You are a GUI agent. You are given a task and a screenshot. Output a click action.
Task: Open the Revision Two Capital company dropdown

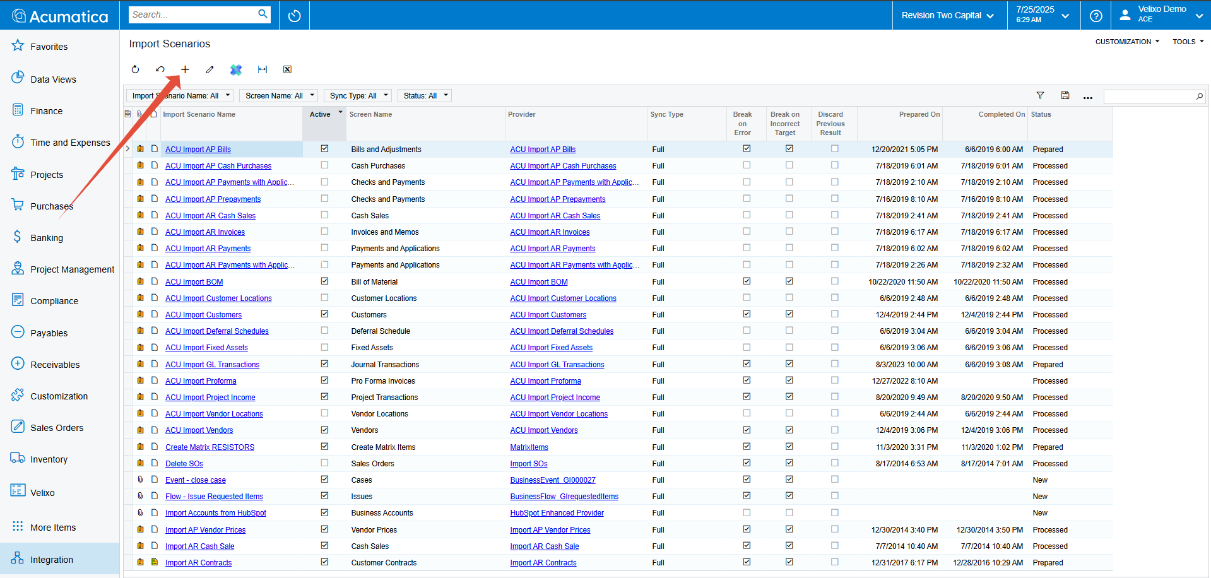point(948,16)
